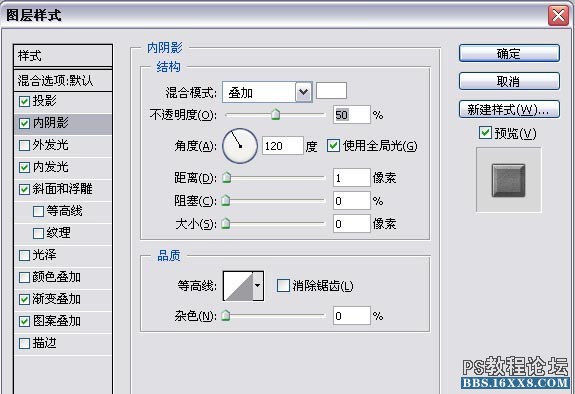Image resolution: width=575 pixels, height=394 pixels.
Task: Toggle the 预览 preview checkbox
Action: tap(485, 132)
